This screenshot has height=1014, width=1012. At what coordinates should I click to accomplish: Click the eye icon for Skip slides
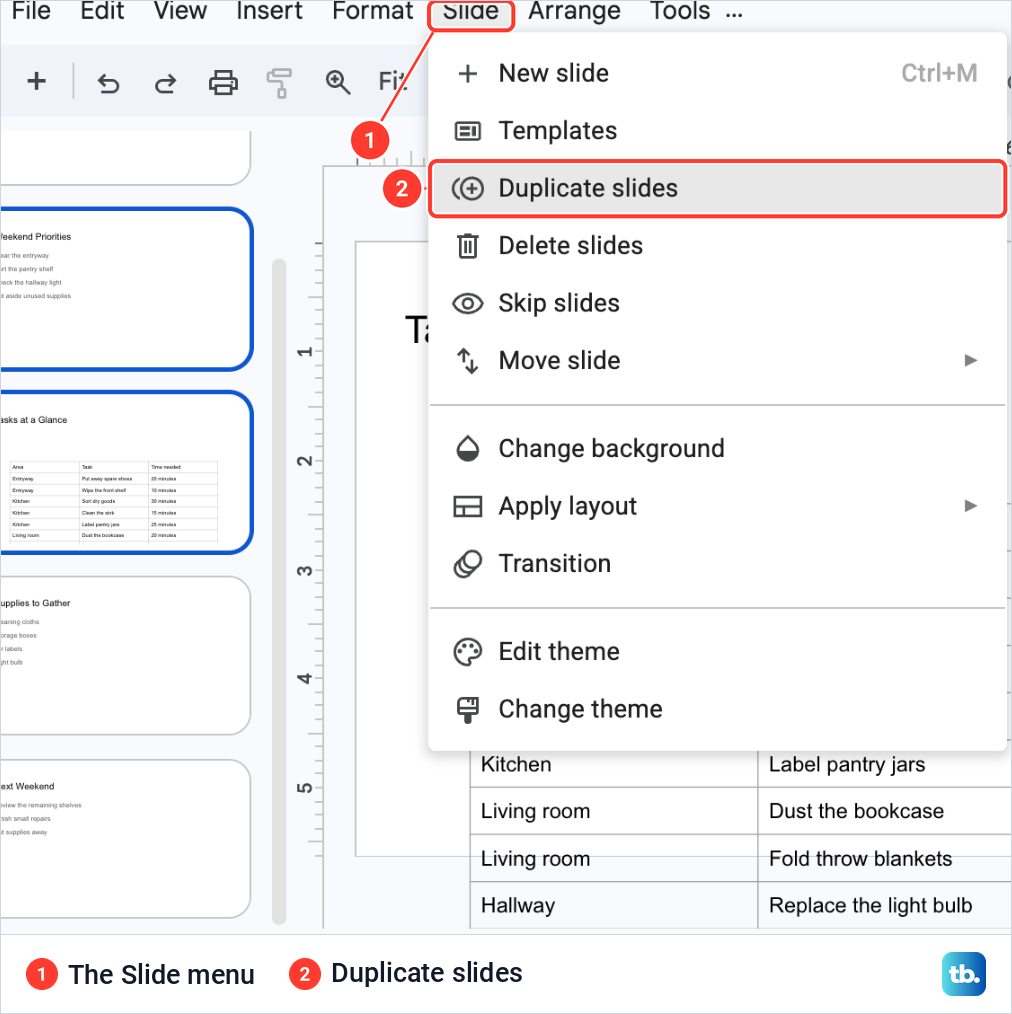(468, 303)
